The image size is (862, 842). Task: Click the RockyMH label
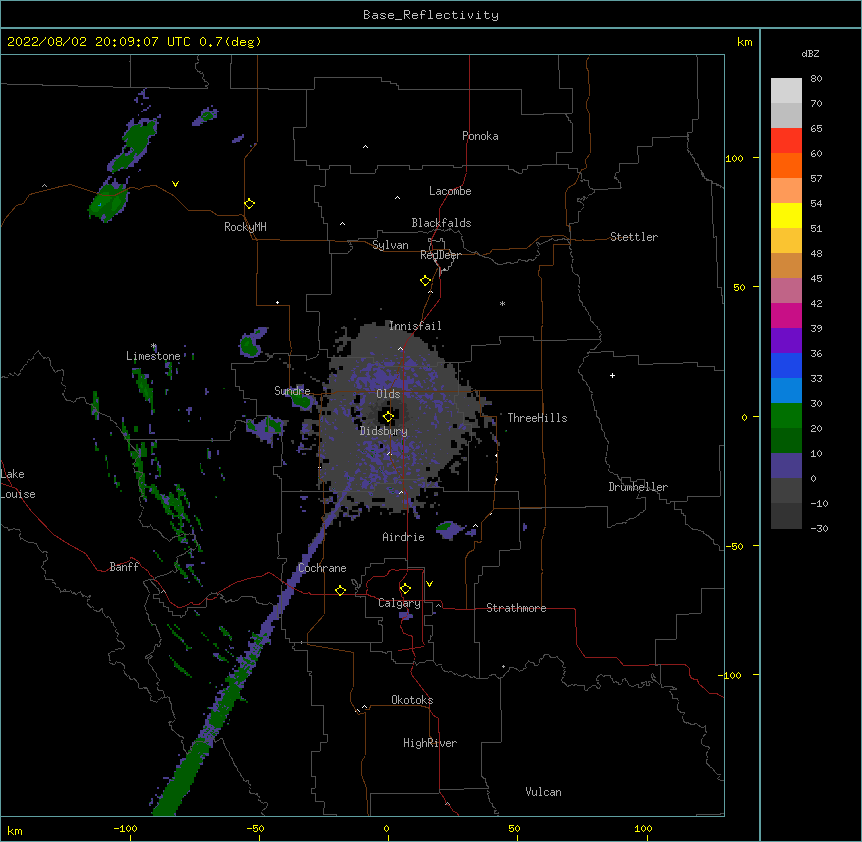[x=245, y=227]
